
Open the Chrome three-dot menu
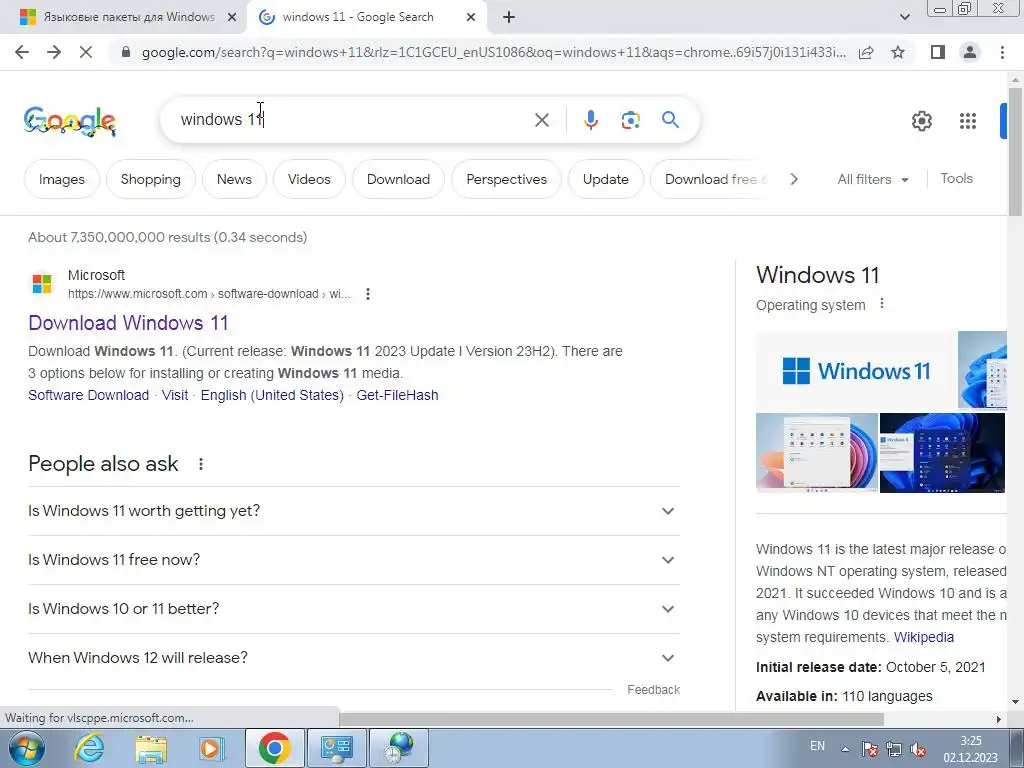[x=1002, y=52]
